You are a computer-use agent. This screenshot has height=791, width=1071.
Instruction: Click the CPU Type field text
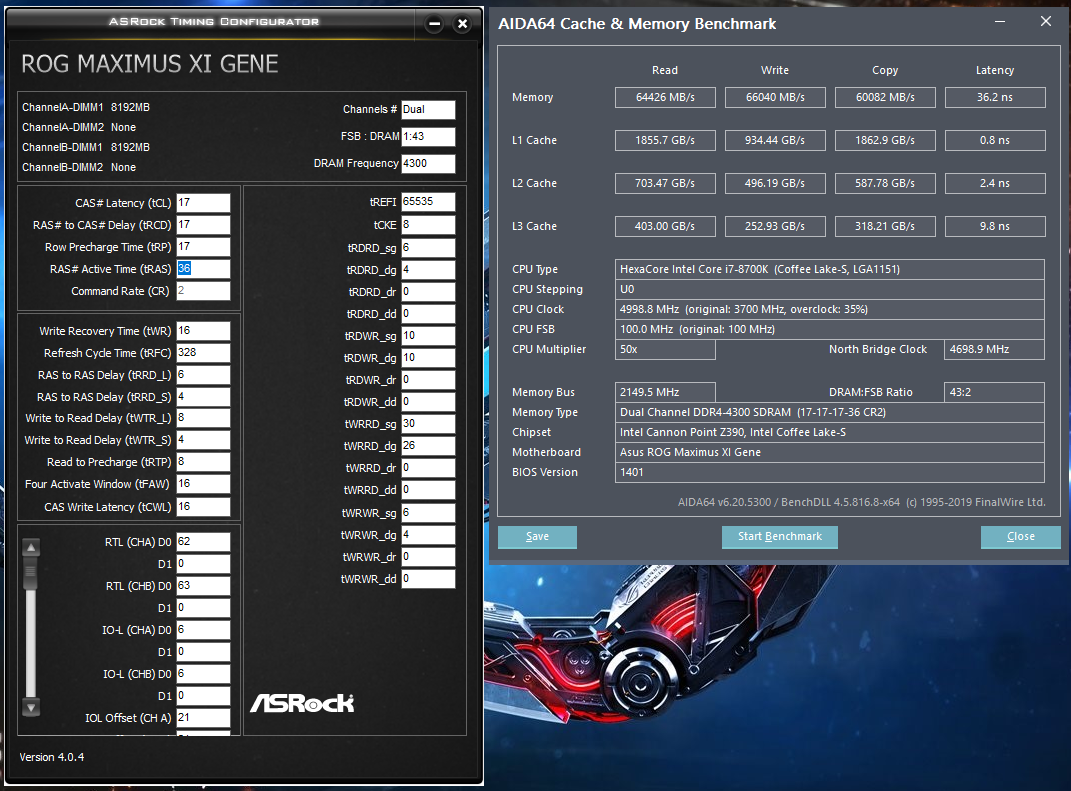pos(829,269)
